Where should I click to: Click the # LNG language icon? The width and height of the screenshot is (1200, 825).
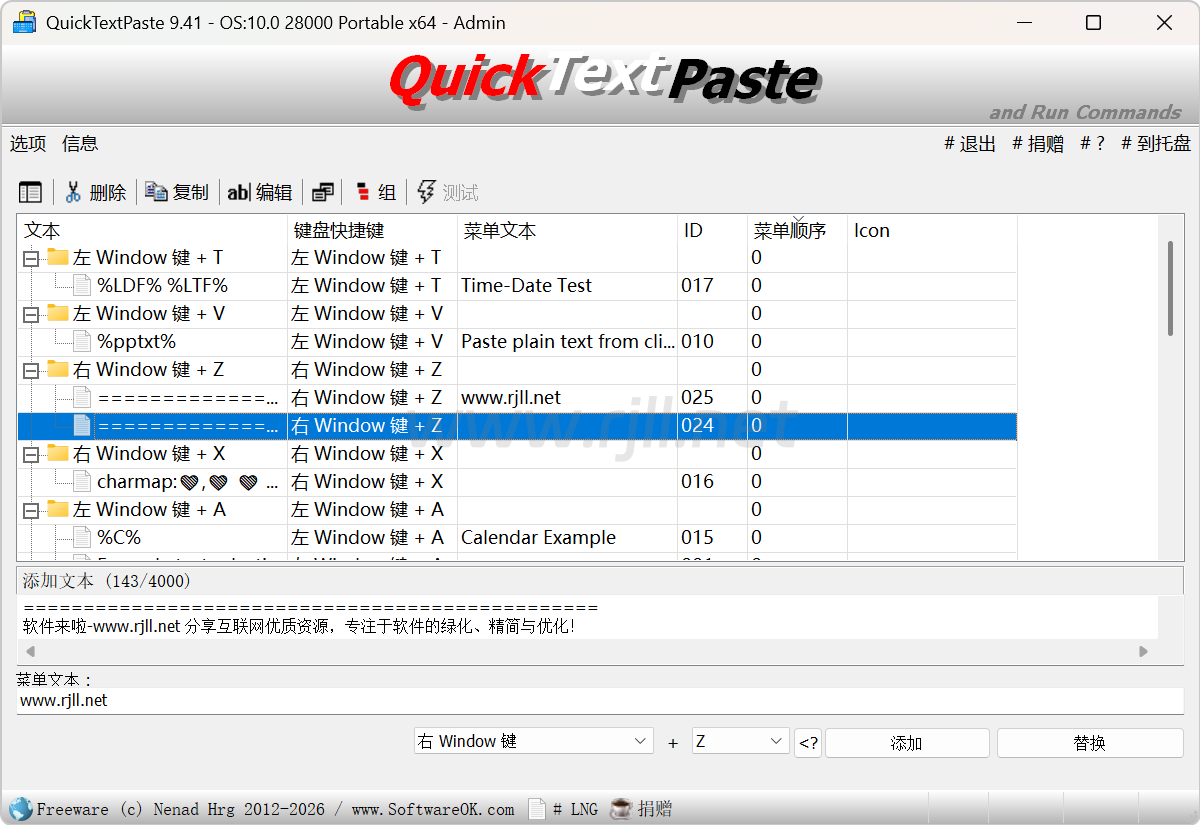[538, 809]
